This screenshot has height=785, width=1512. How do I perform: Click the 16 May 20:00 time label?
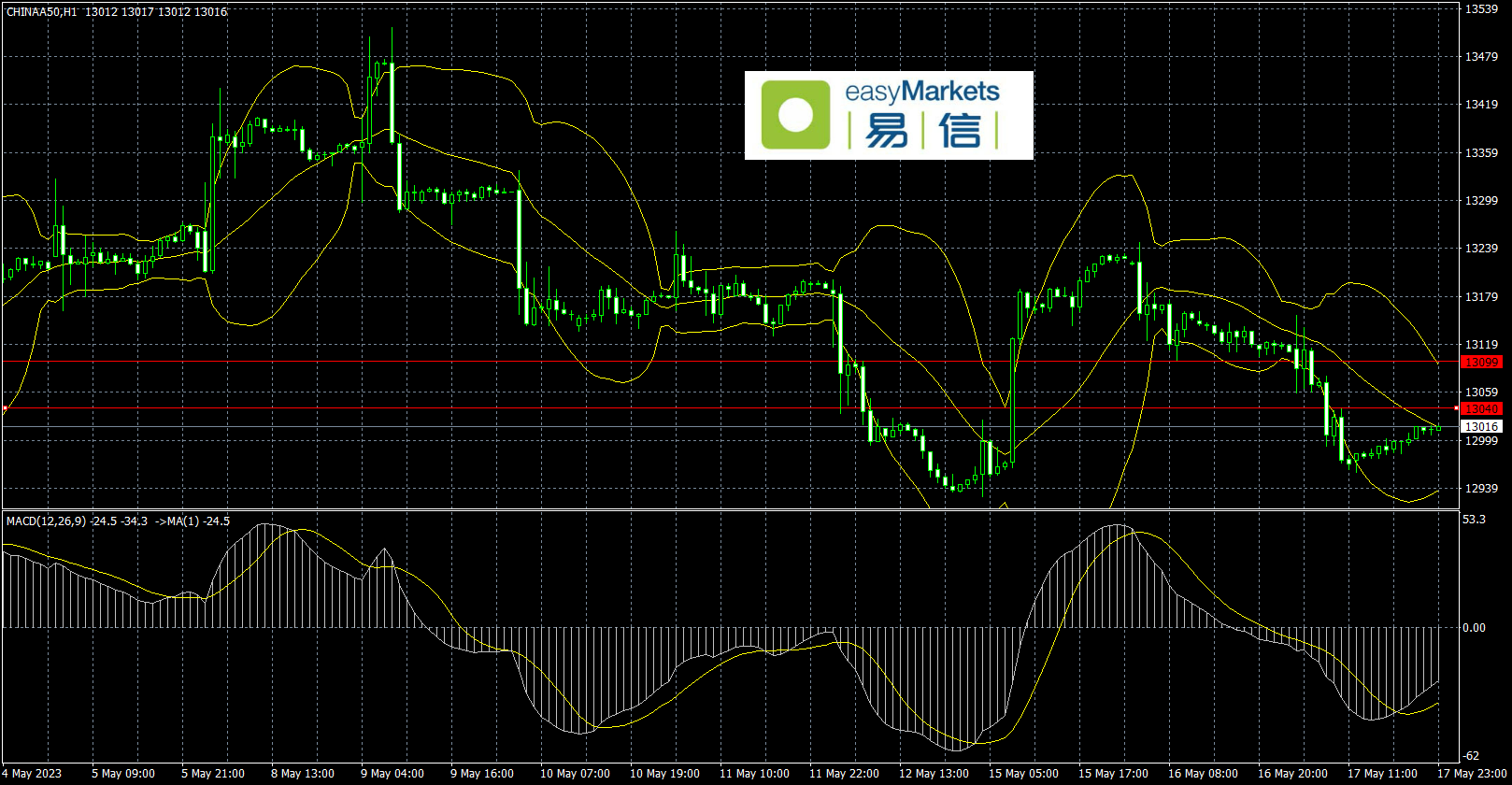click(1293, 774)
